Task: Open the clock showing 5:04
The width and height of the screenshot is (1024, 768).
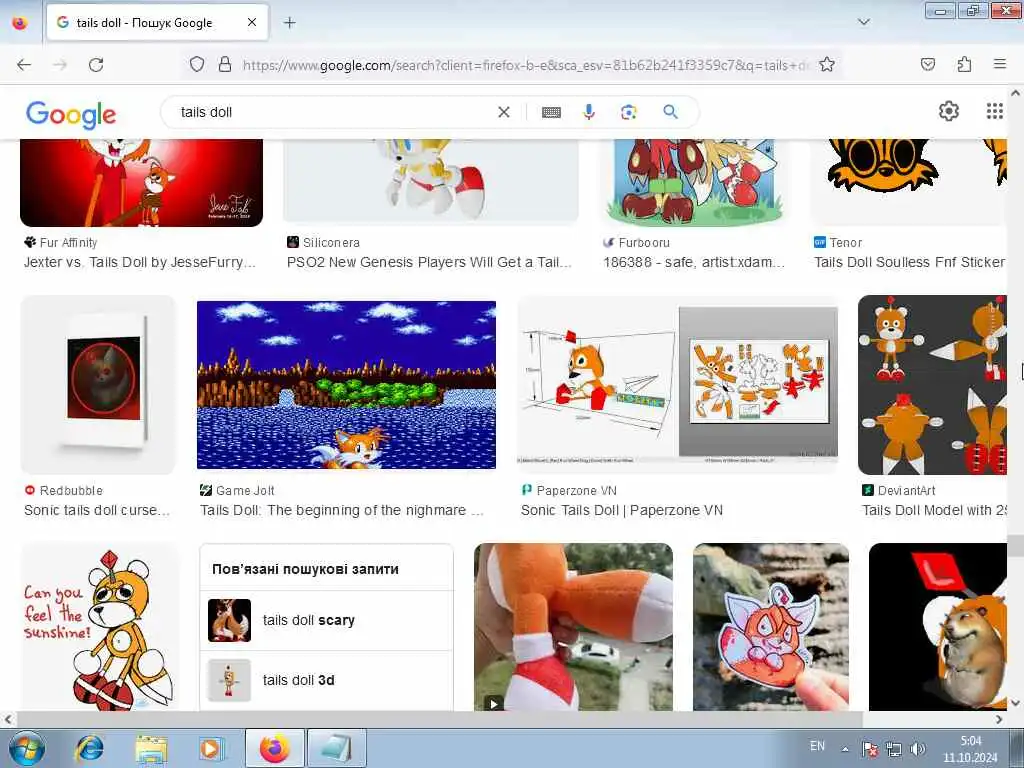Action: tap(970, 749)
